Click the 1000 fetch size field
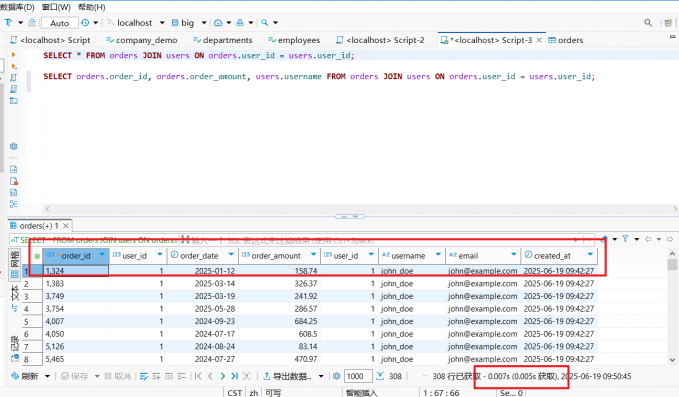679x397 pixels. [x=358, y=376]
